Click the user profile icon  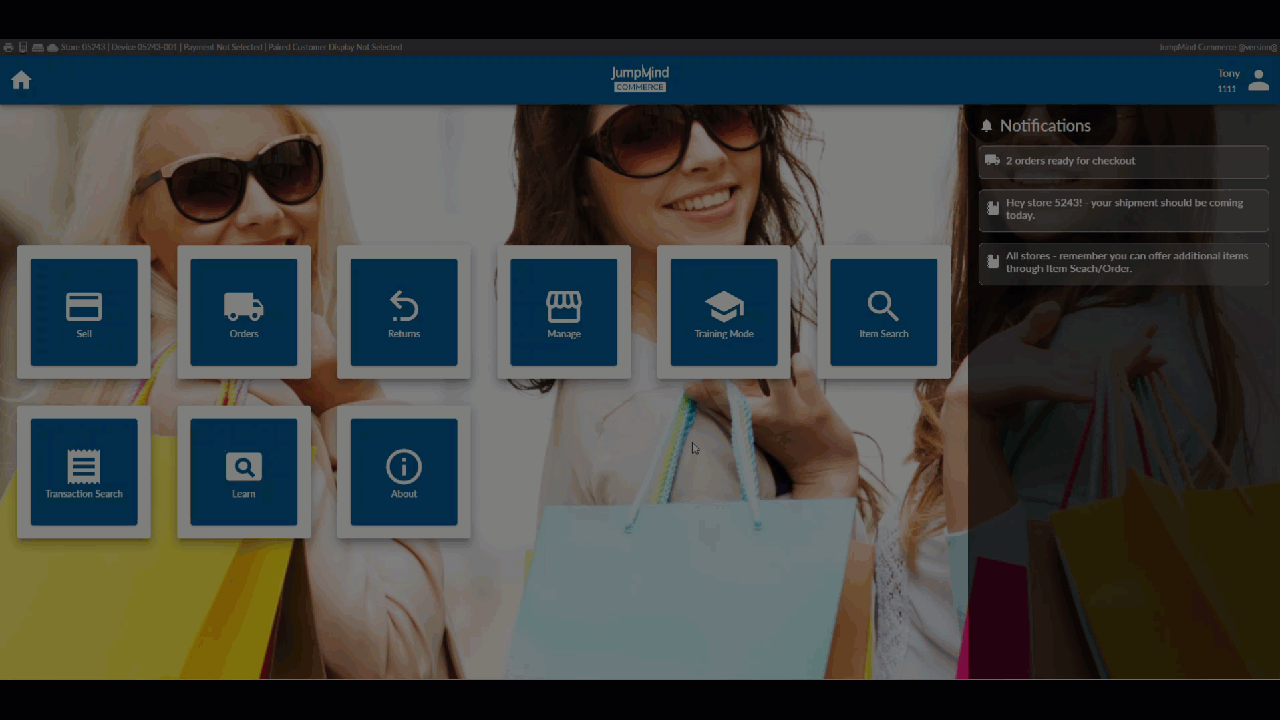coord(1258,81)
